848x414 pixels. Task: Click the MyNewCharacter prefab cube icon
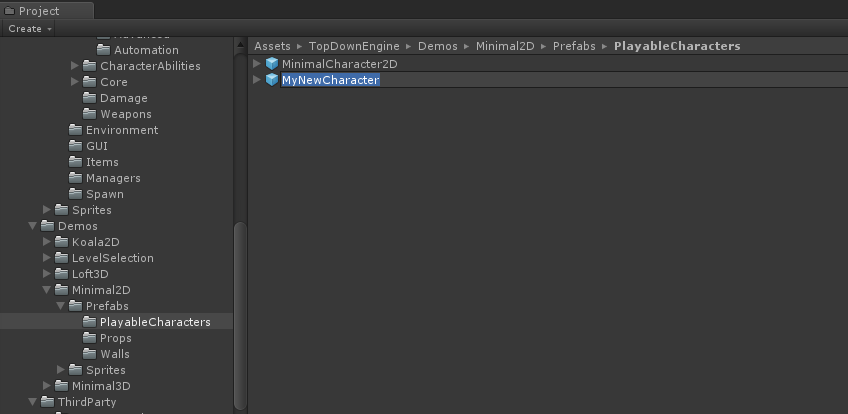(271, 80)
